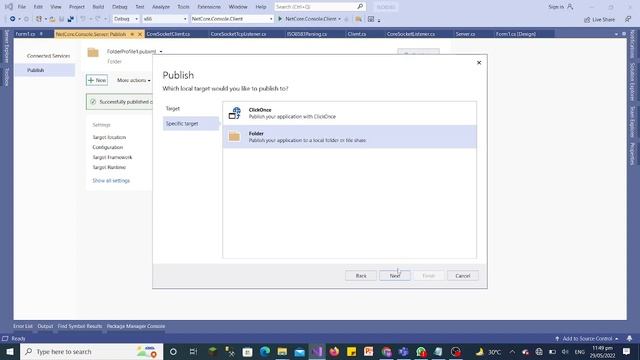Click the Save All toolbar icon
The width and height of the screenshot is (640, 360).
(x=71, y=19)
